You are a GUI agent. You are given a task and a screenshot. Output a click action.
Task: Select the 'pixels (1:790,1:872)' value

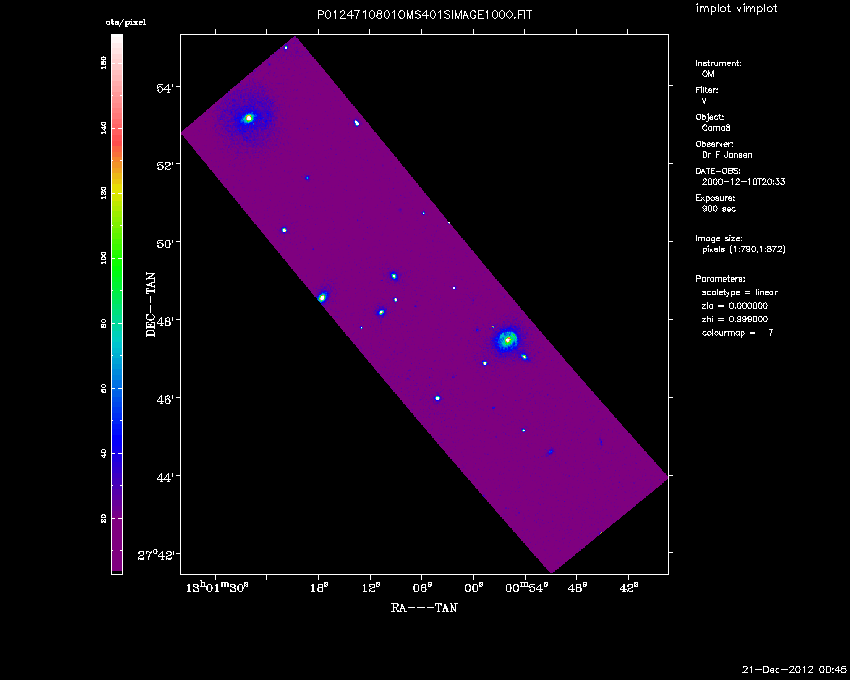743,249
